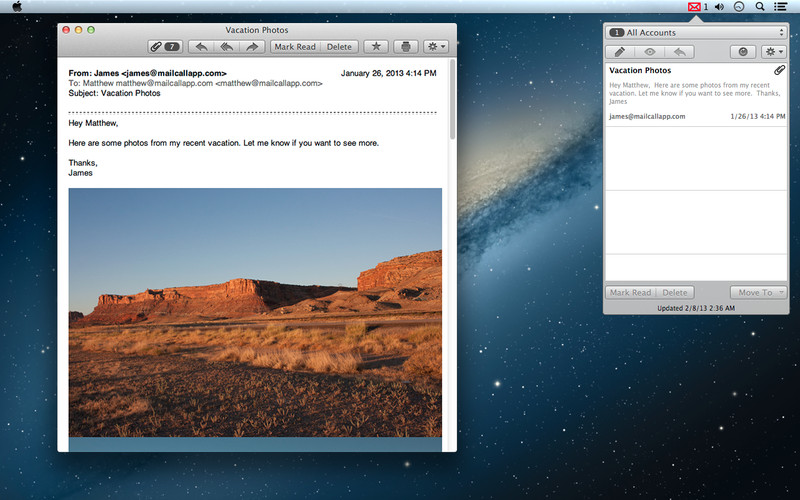This screenshot has width=800, height=500.
Task: Click the eye preview icon in popup
Action: [x=649, y=52]
